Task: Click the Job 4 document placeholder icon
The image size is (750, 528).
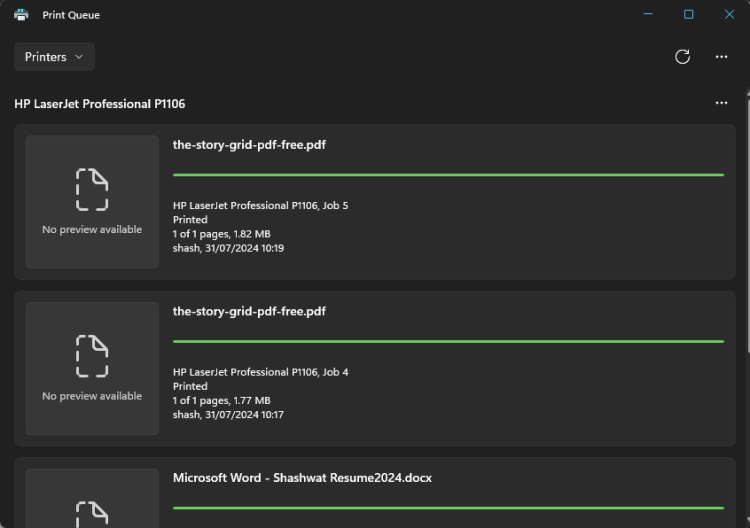Action: [92, 356]
